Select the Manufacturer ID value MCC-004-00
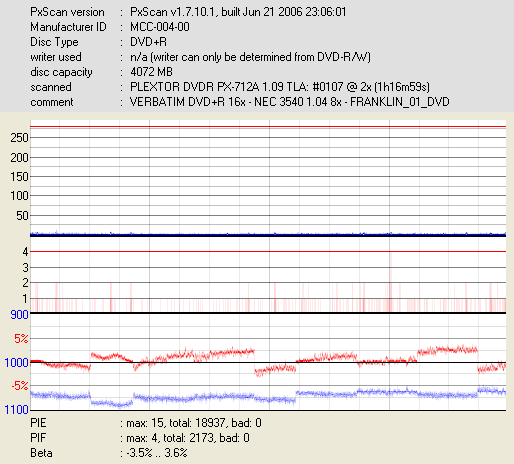Viewport: 514px width, 464px height. click(x=160, y=27)
